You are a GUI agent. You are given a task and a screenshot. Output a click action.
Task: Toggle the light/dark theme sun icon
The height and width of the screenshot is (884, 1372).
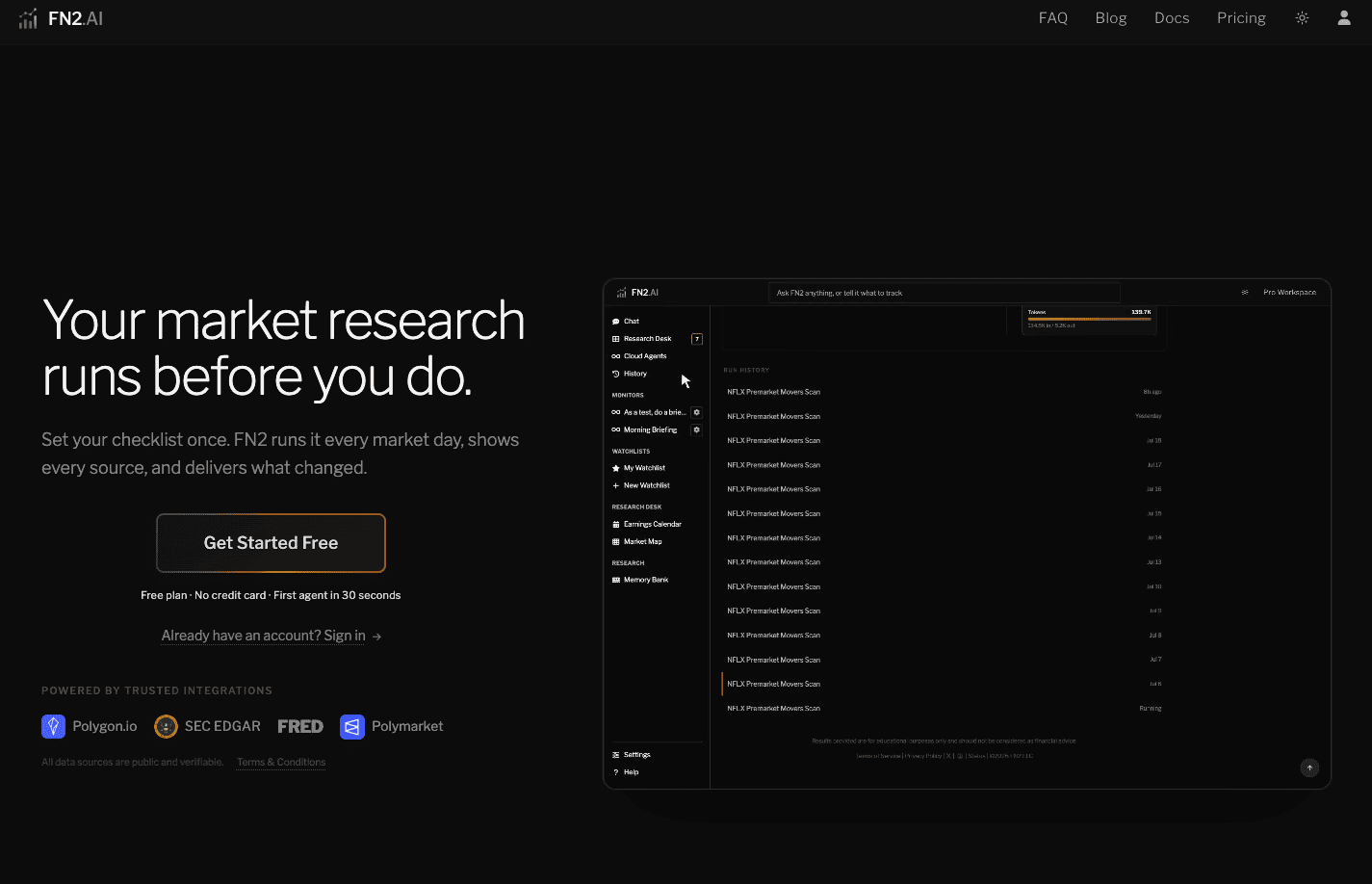(1302, 18)
